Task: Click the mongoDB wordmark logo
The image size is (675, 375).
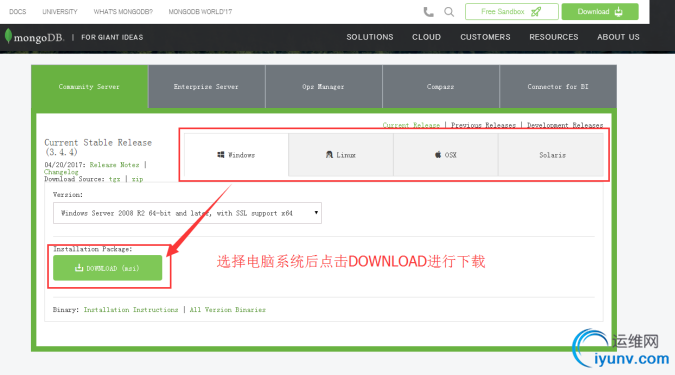Action: pos(39,37)
